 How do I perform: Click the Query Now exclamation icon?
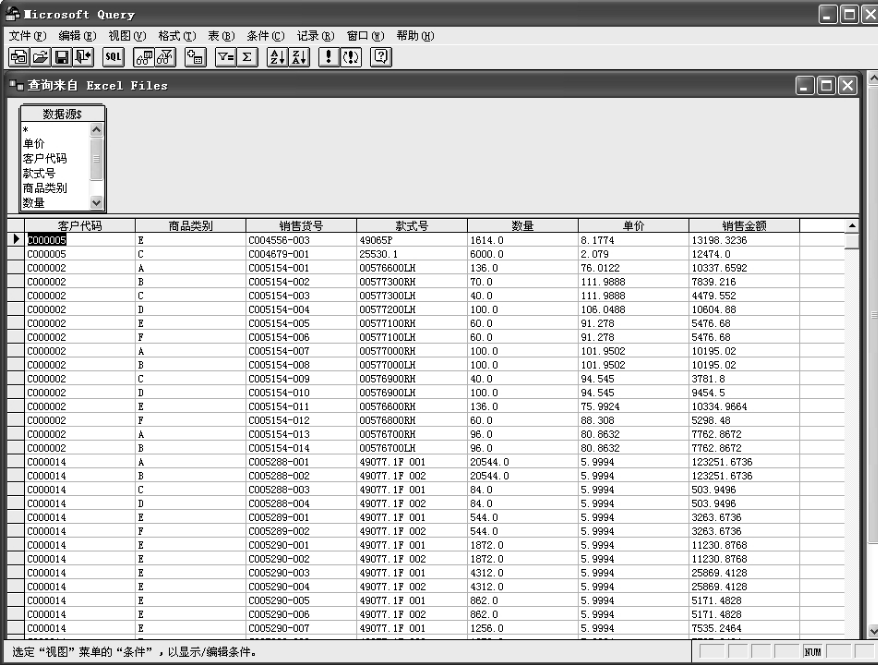(x=329, y=57)
